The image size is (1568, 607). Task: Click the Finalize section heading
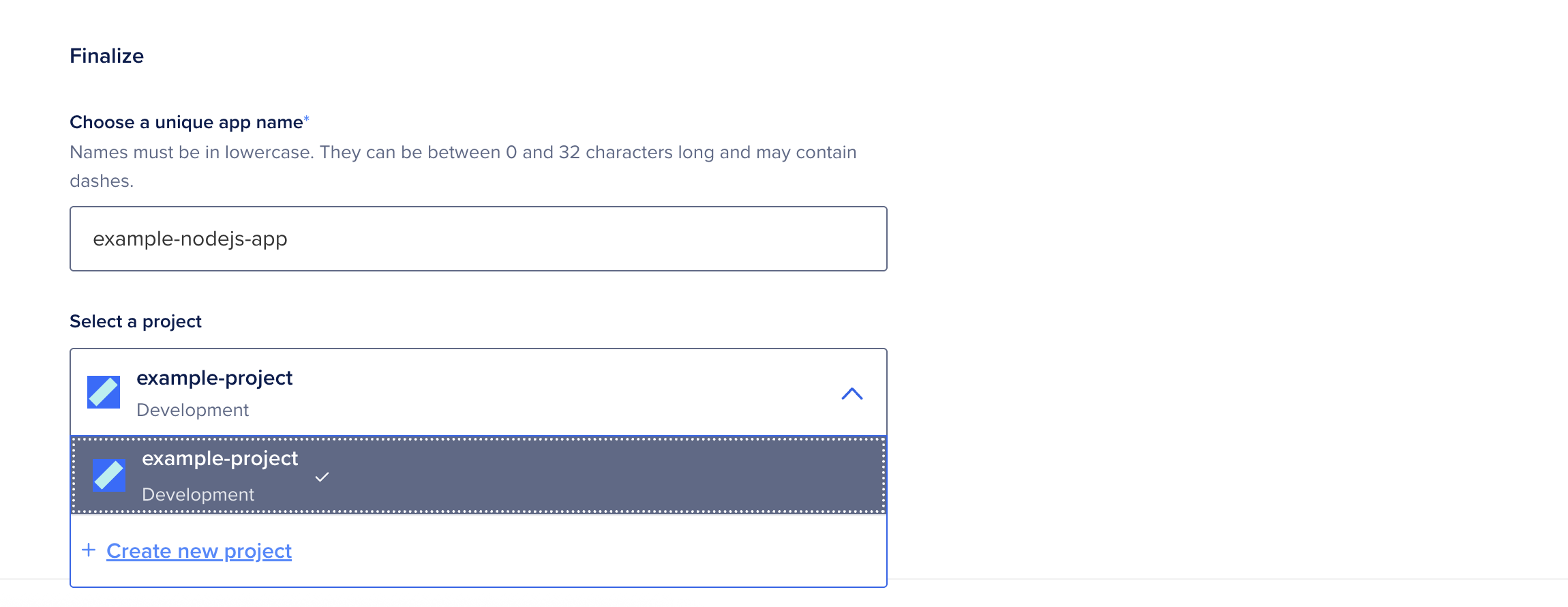[x=106, y=55]
